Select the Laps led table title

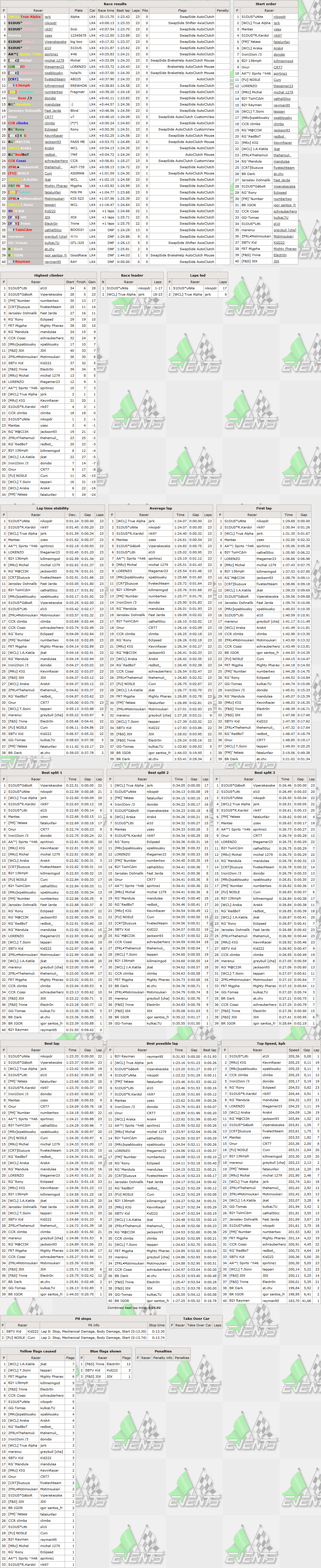pyautogui.click(x=198, y=275)
